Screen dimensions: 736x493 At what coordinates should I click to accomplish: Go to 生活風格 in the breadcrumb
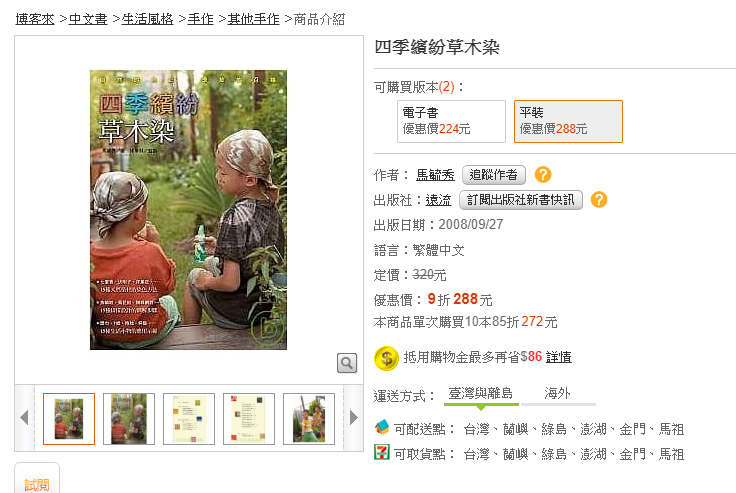coord(147,19)
